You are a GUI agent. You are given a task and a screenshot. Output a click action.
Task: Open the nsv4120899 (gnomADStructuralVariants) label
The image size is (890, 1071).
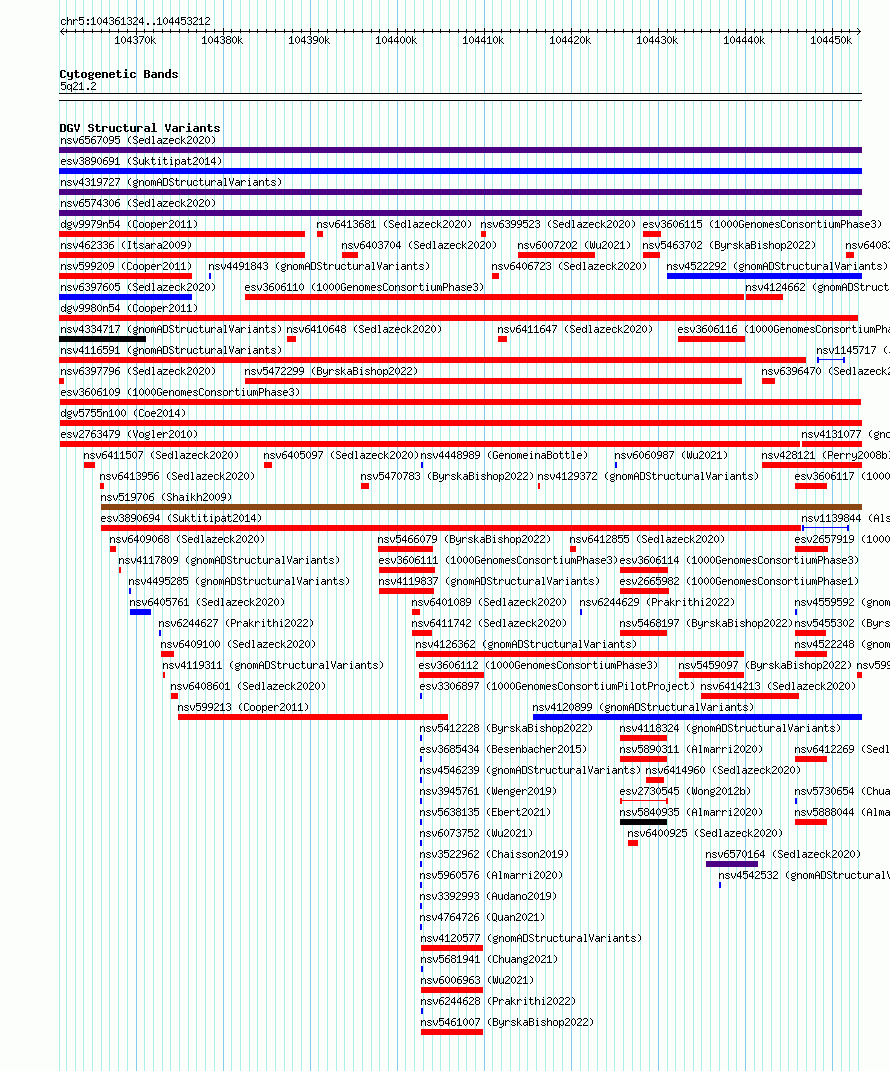pos(643,708)
